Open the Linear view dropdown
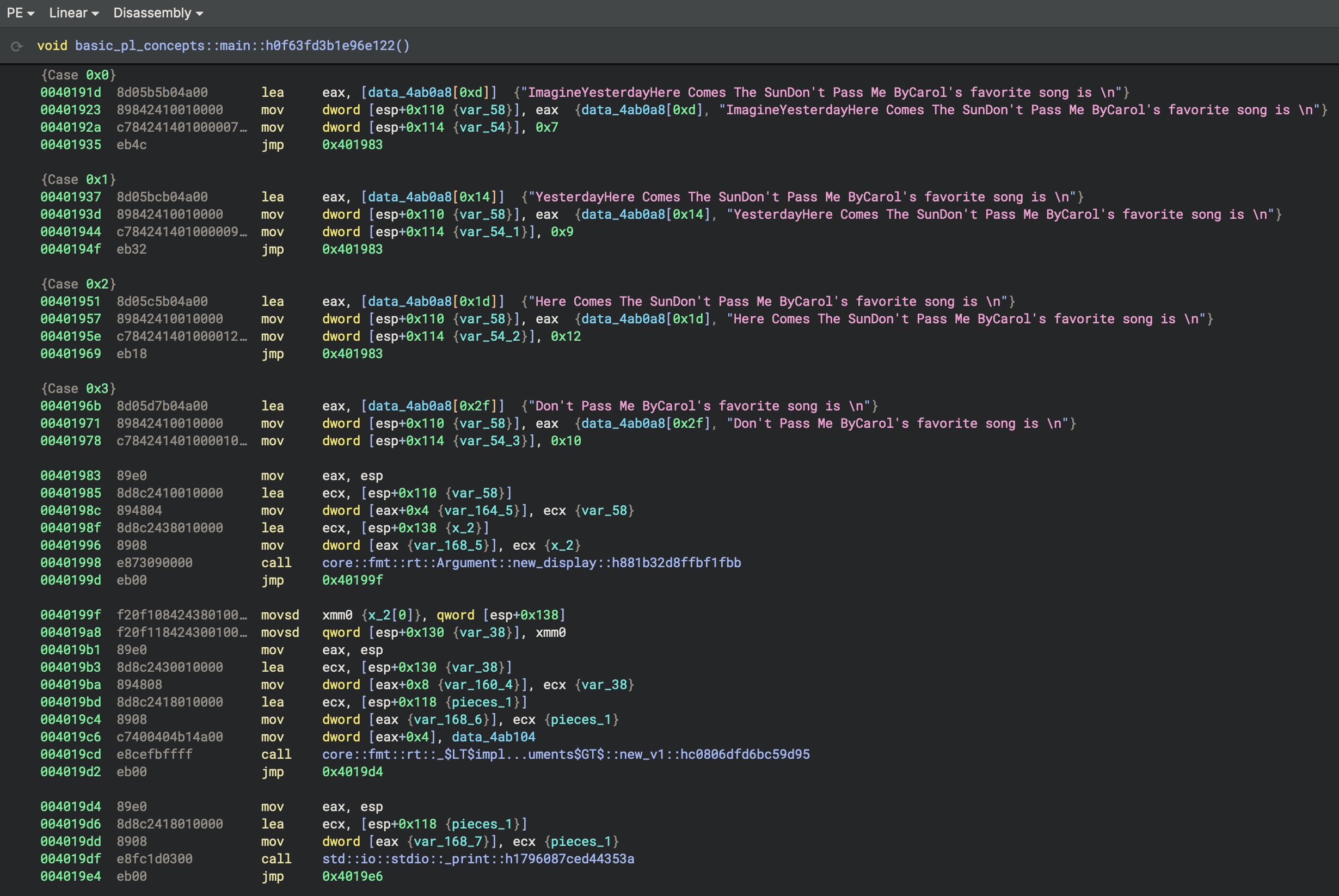The image size is (1339, 896). point(73,13)
